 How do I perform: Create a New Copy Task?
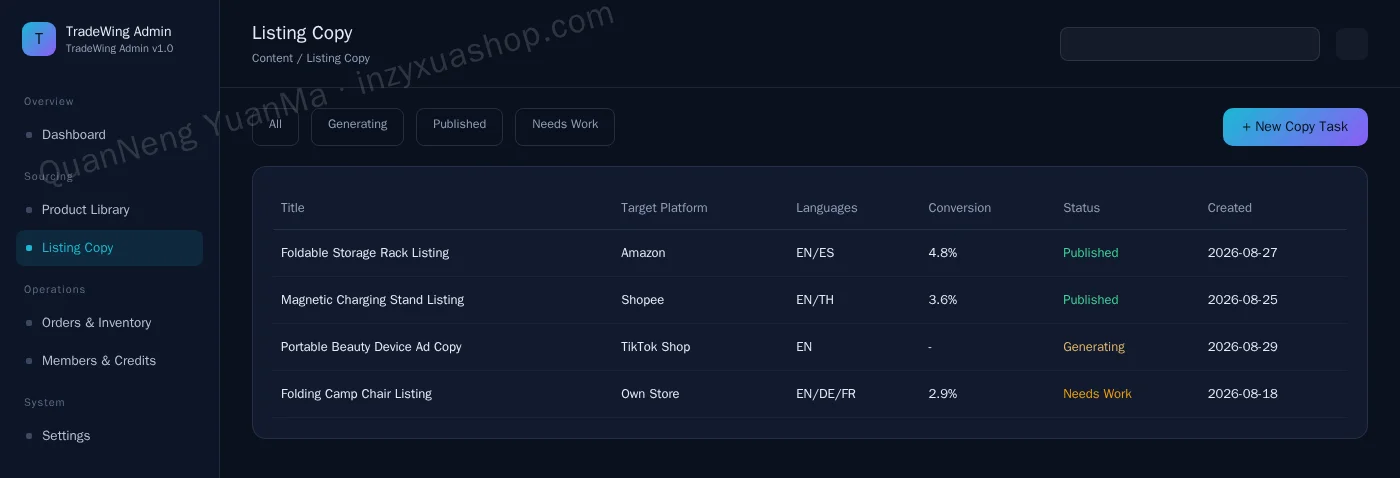coord(1295,127)
